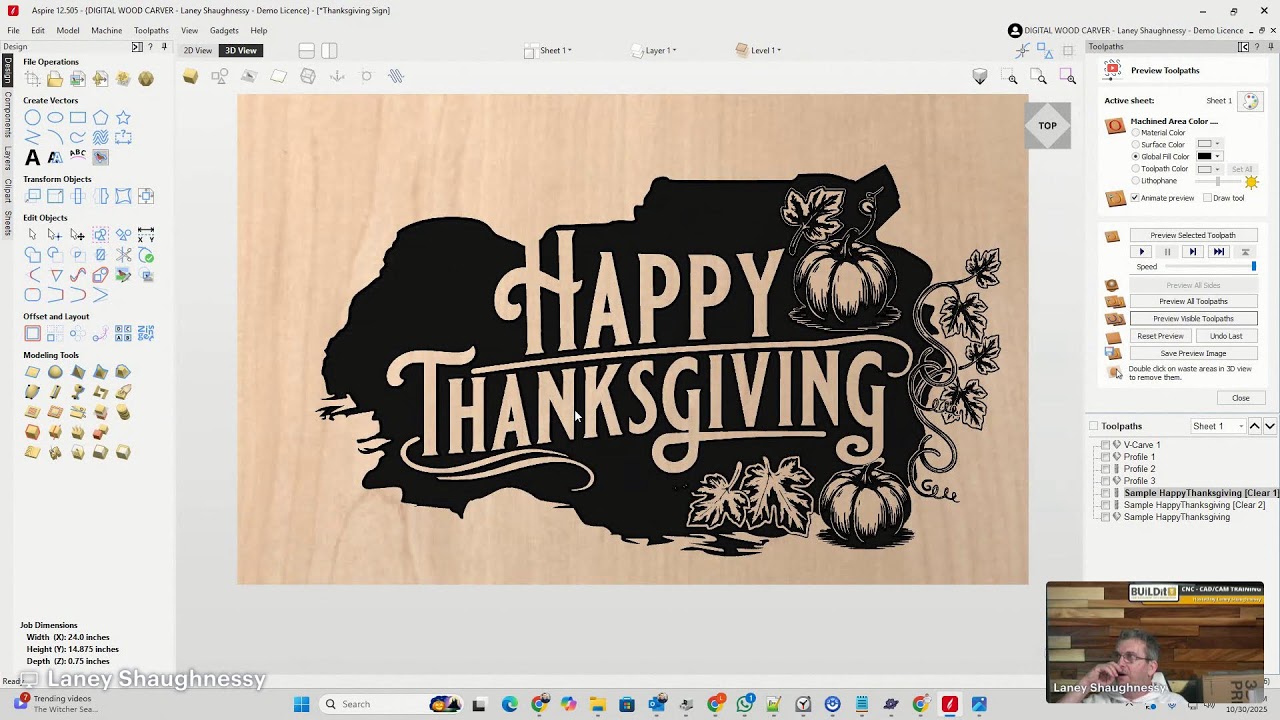The height and width of the screenshot is (720, 1280).
Task: Open the Gadgets menu
Action: point(224,30)
